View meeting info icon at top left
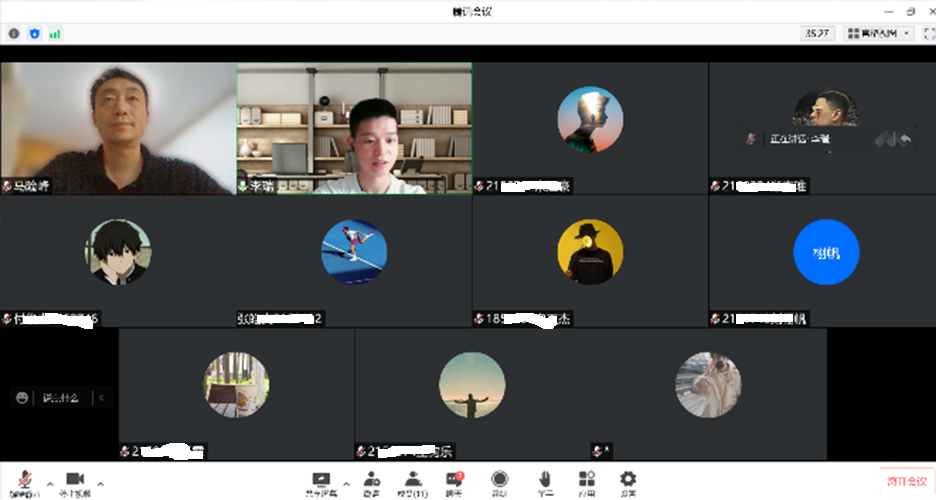 [x=14, y=34]
